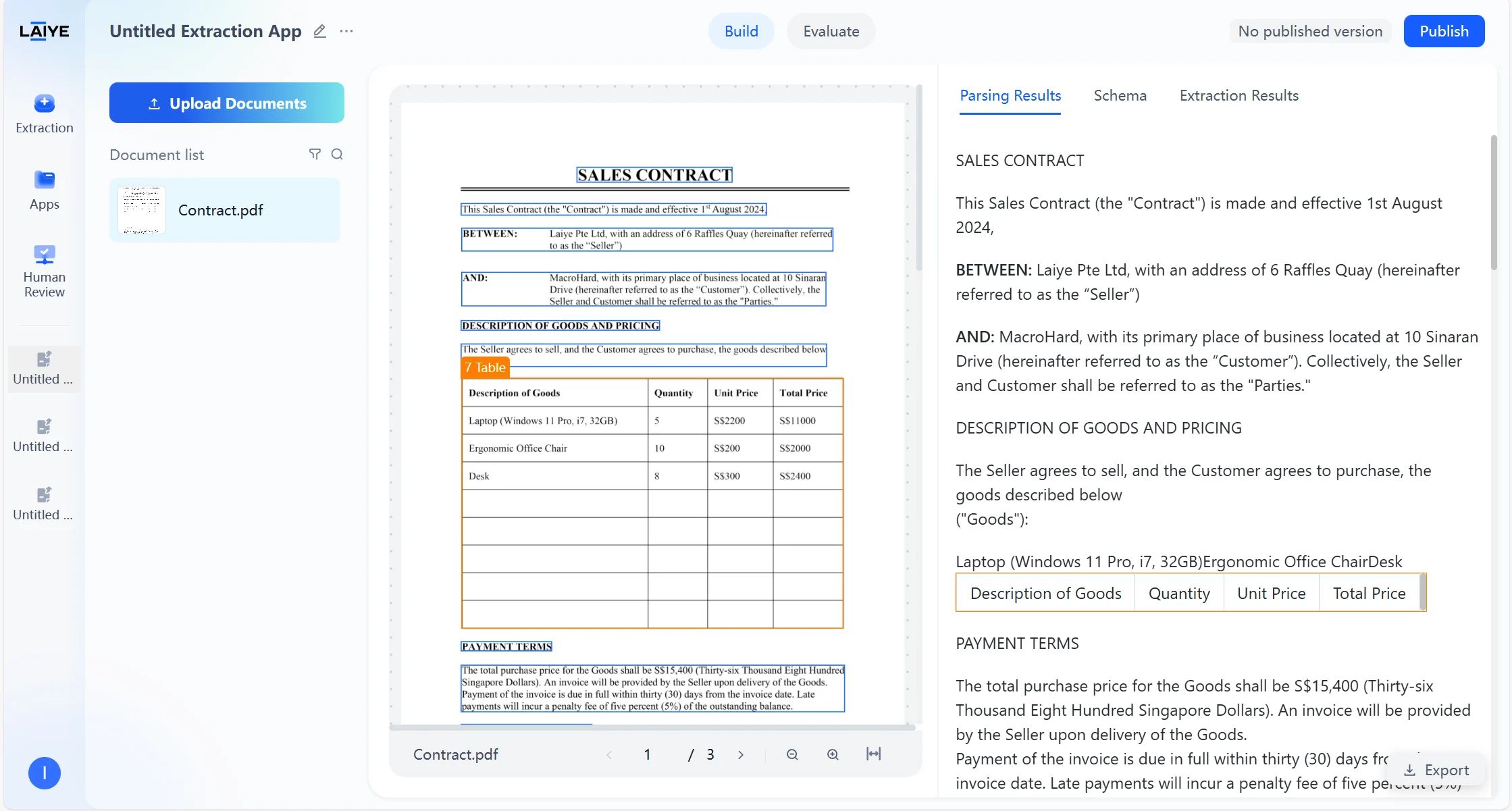Click the S$2400 total price cell

808,476
